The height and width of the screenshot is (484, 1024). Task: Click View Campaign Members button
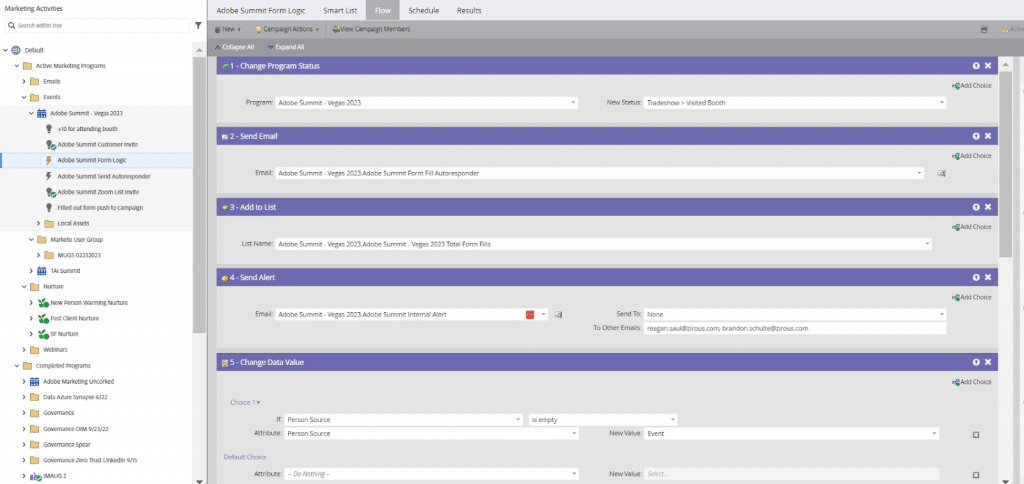[372, 29]
